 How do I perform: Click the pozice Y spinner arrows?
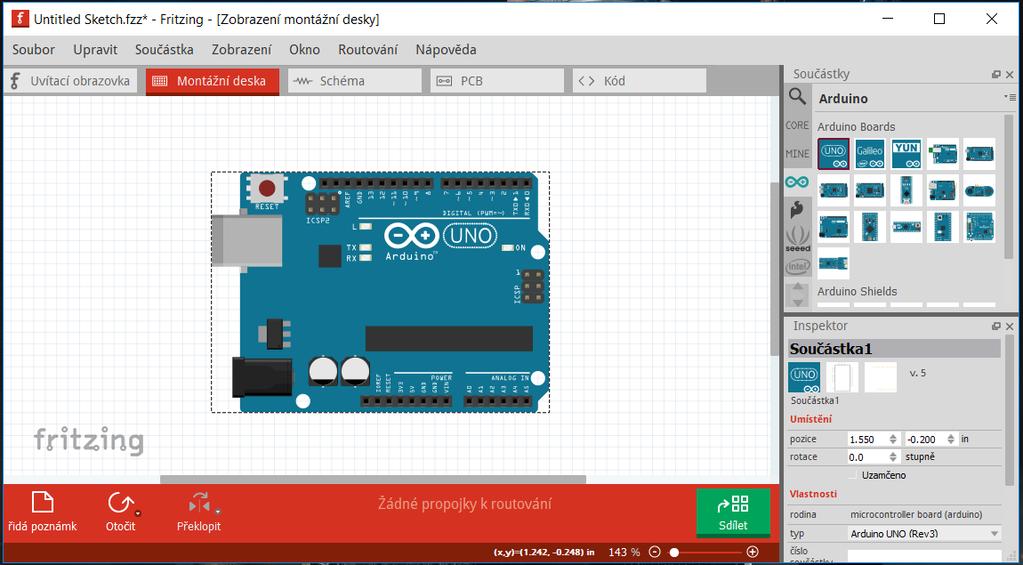[x=951, y=439]
